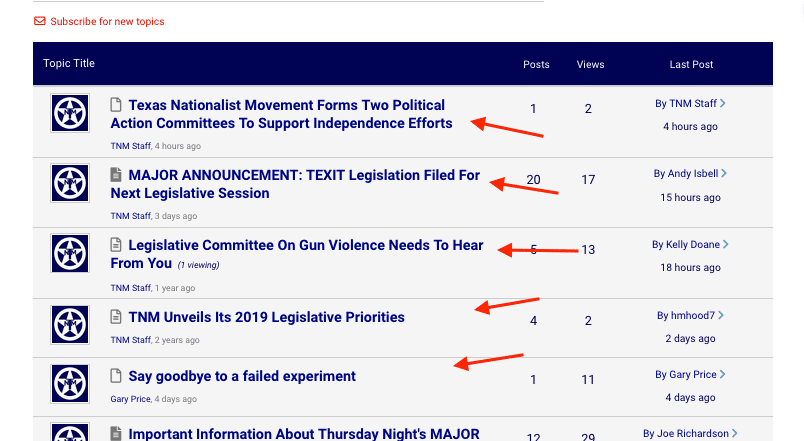Click chevron next to By Andy Isbell
The height and width of the screenshot is (441, 804).
[724, 173]
